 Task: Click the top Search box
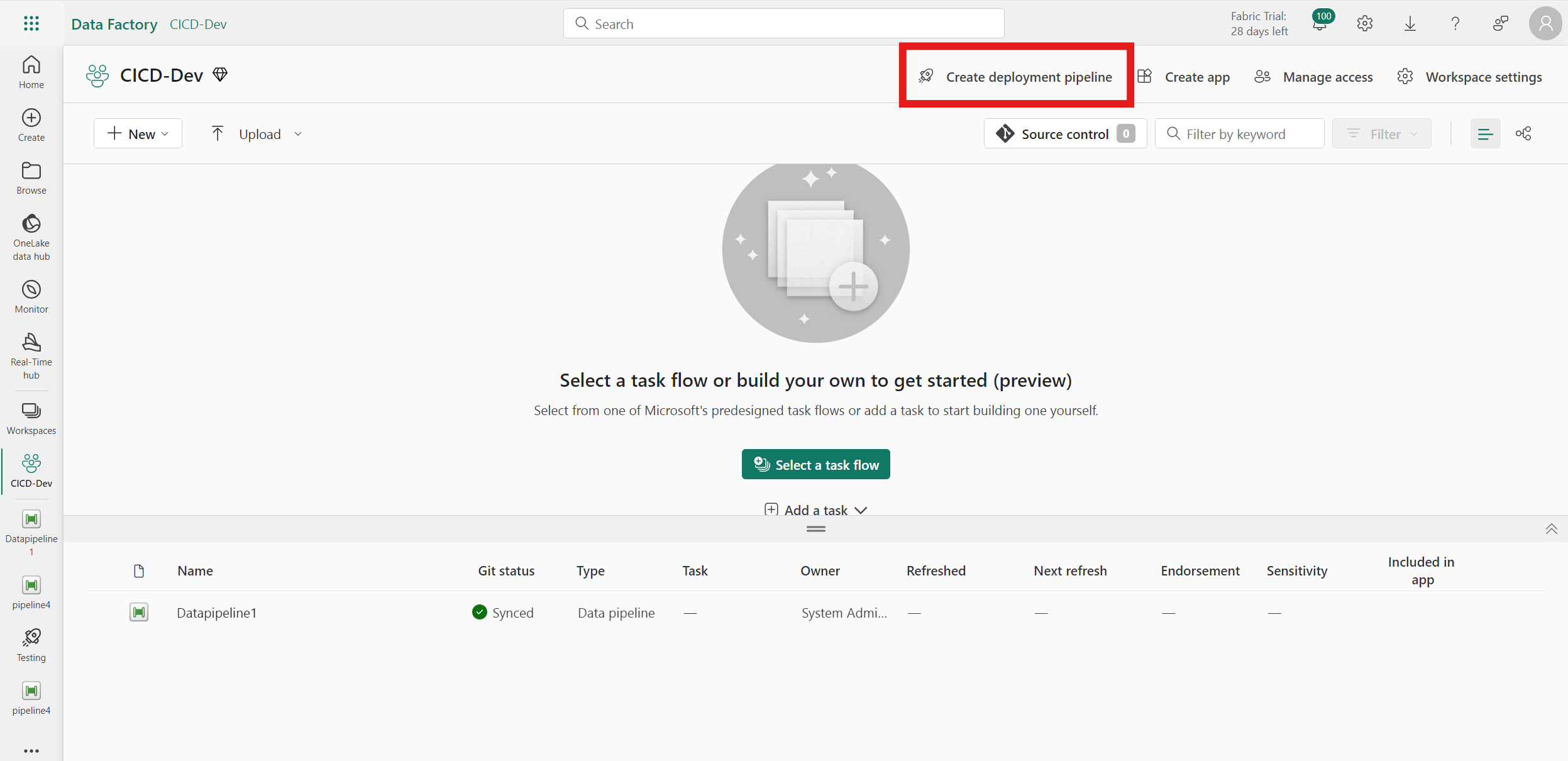click(783, 24)
